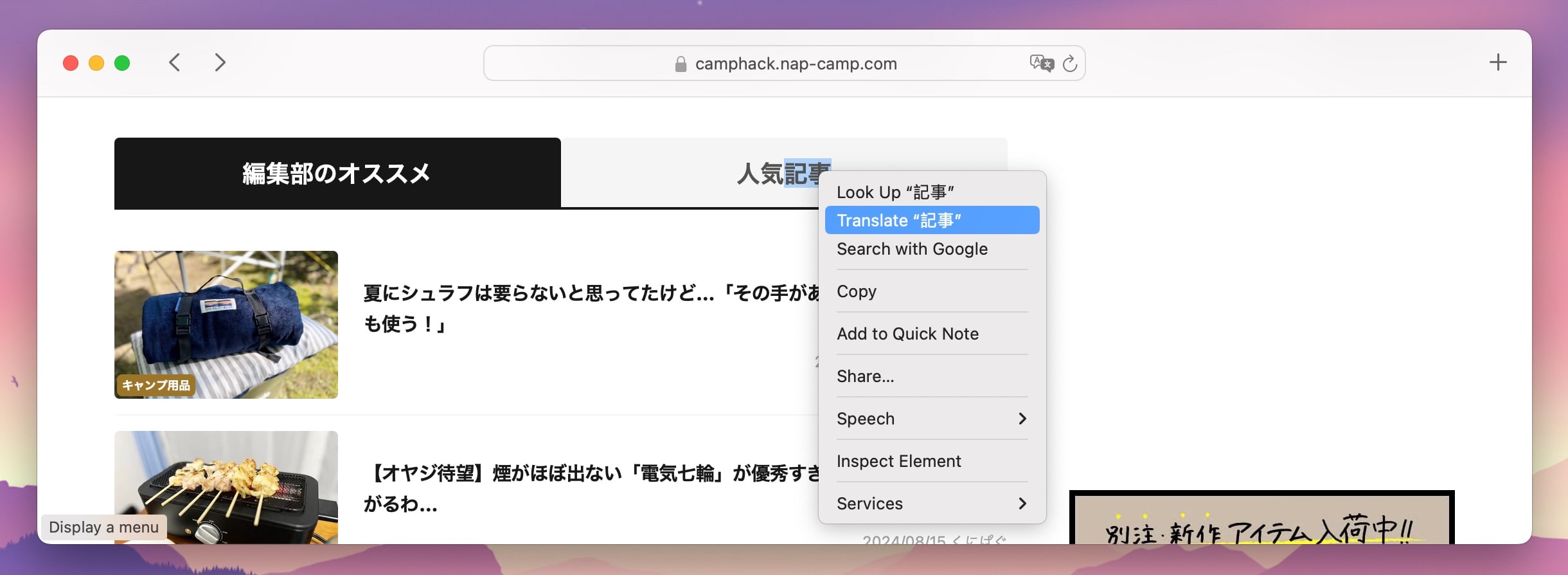1568x575 pixels.
Task: Open the translate icon in address bar
Action: click(x=1041, y=63)
